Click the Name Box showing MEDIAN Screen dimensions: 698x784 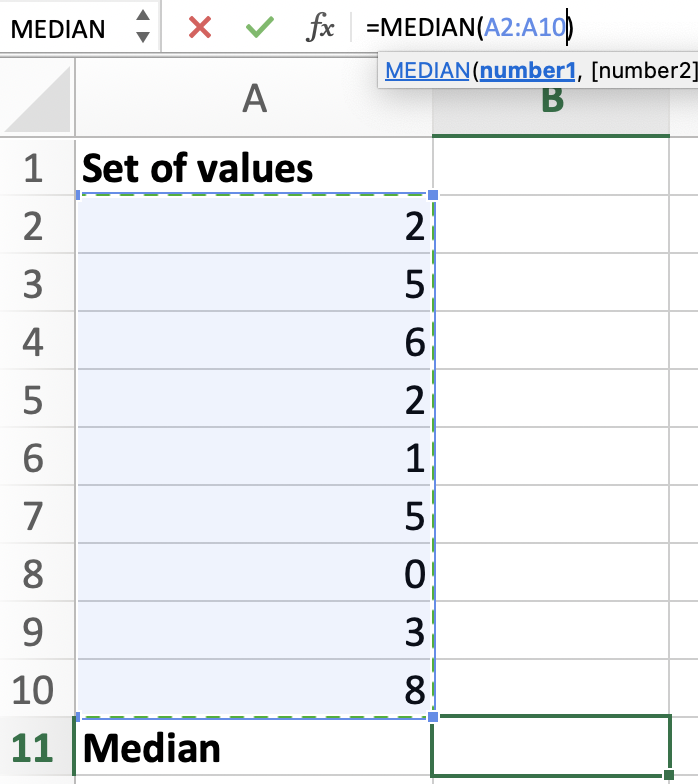(60, 28)
